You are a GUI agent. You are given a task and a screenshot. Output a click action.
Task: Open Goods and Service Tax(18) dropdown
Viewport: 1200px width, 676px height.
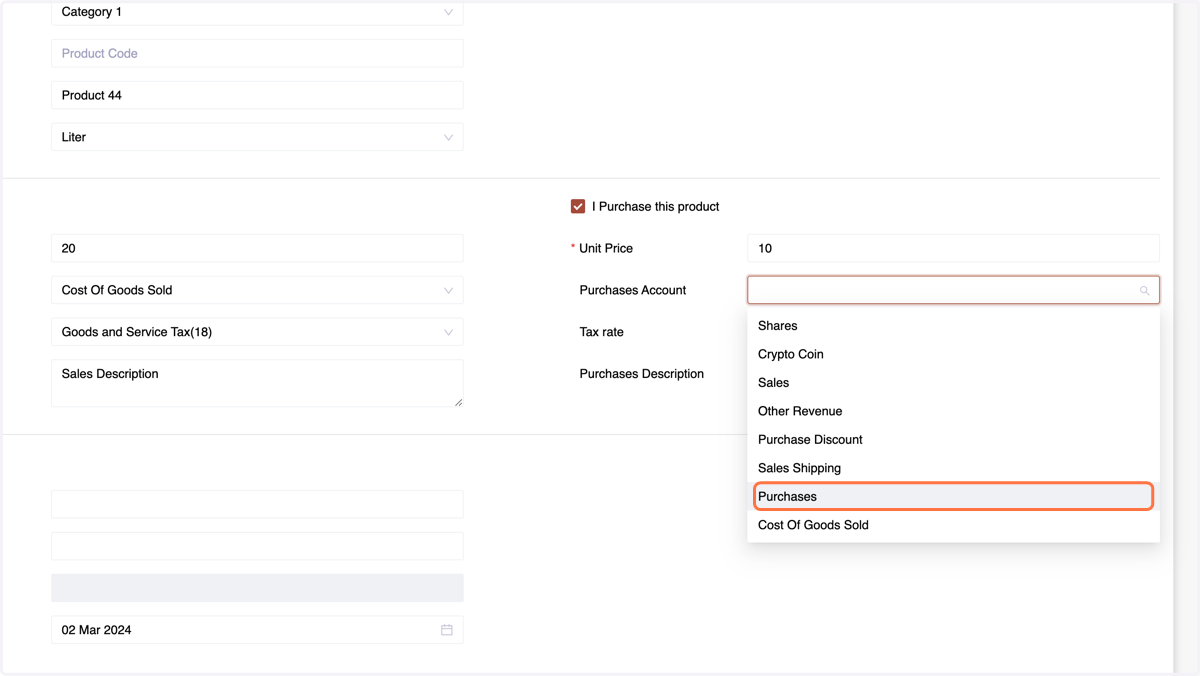[257, 332]
